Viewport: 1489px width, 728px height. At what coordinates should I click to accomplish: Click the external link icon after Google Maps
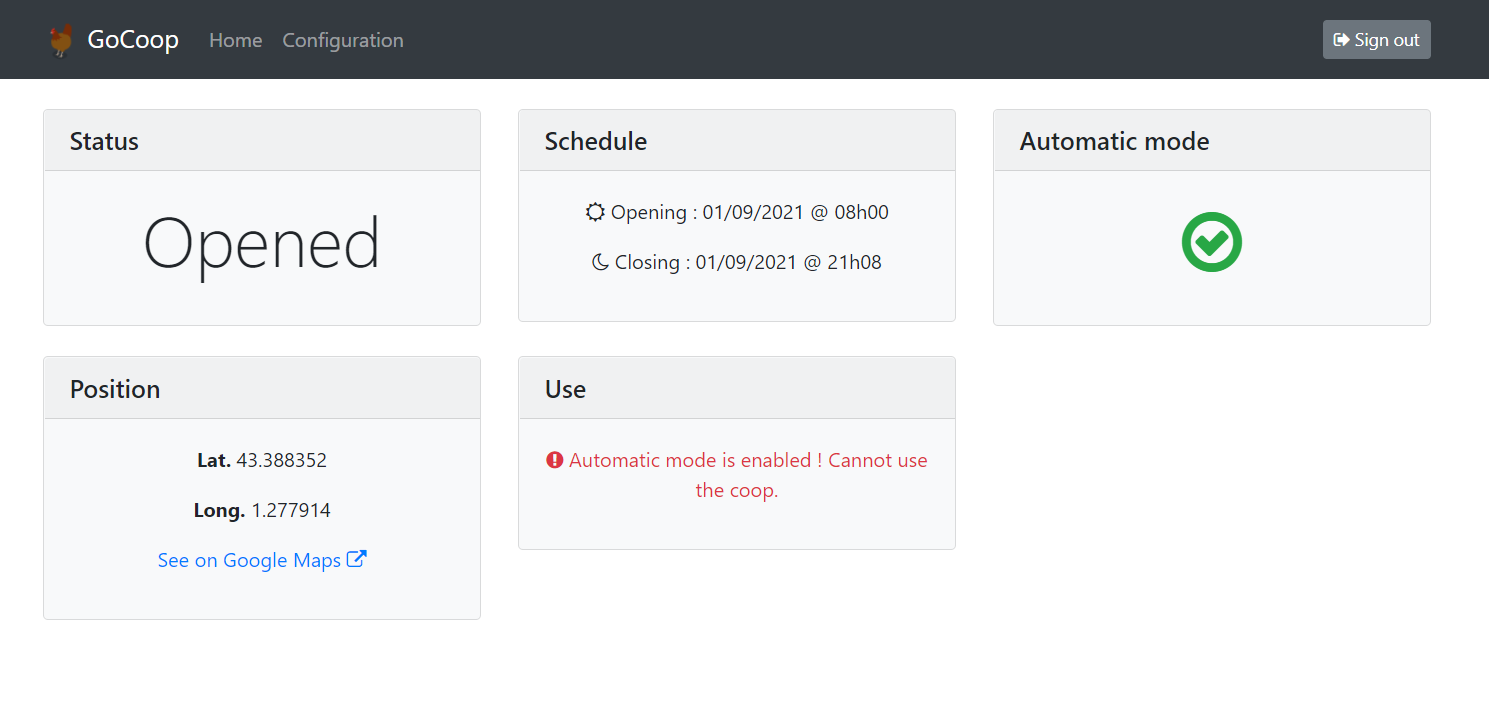[x=357, y=559]
